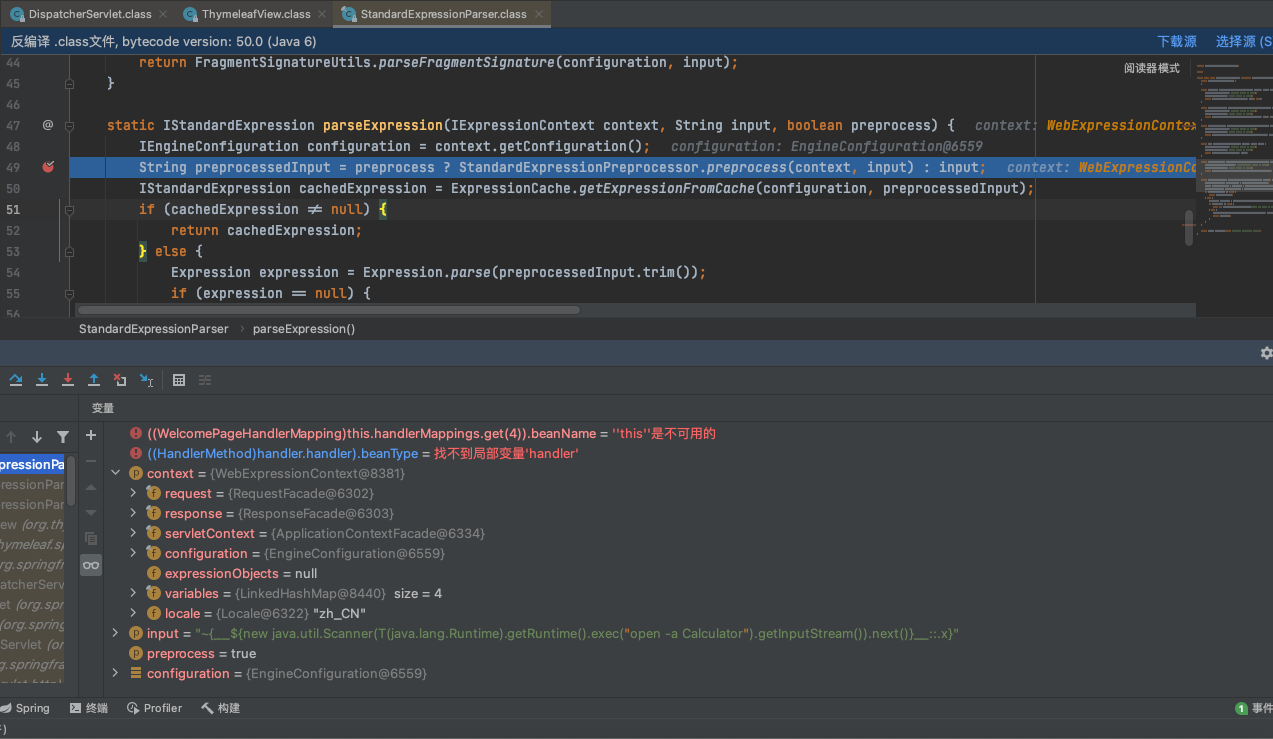Toggle fold marker on line 55

(69, 293)
